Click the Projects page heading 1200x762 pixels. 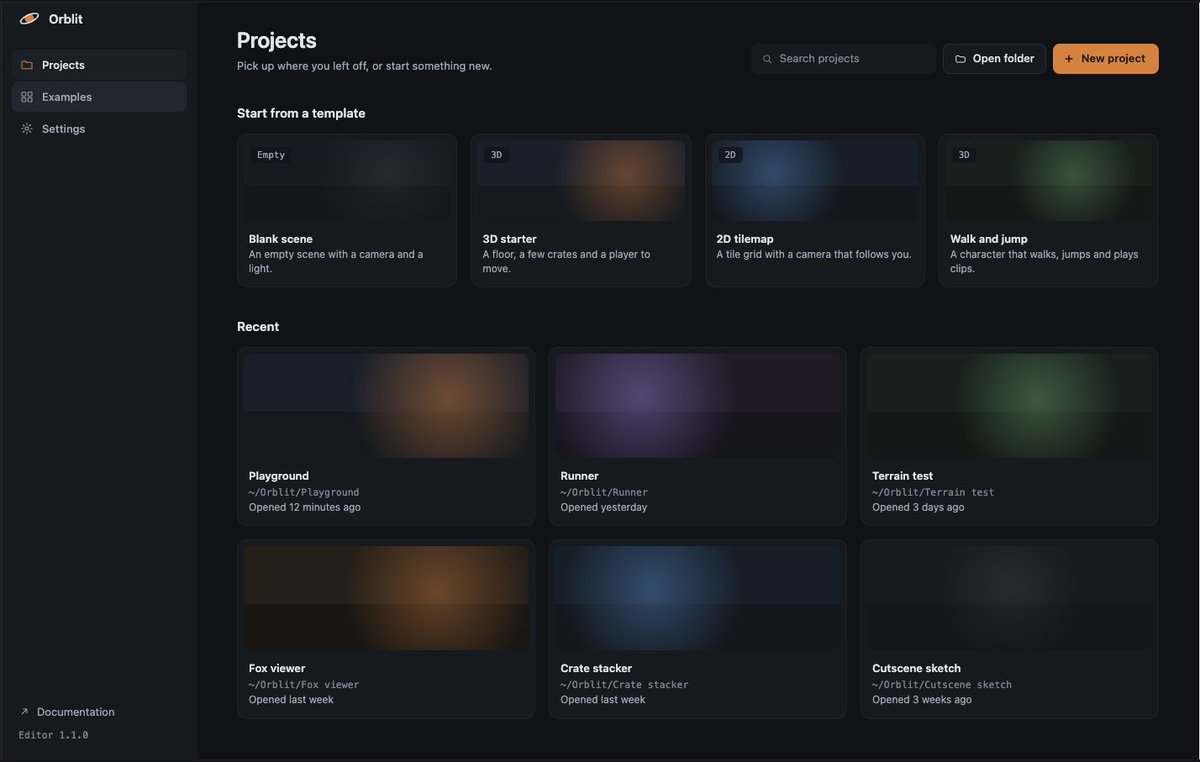pos(277,40)
